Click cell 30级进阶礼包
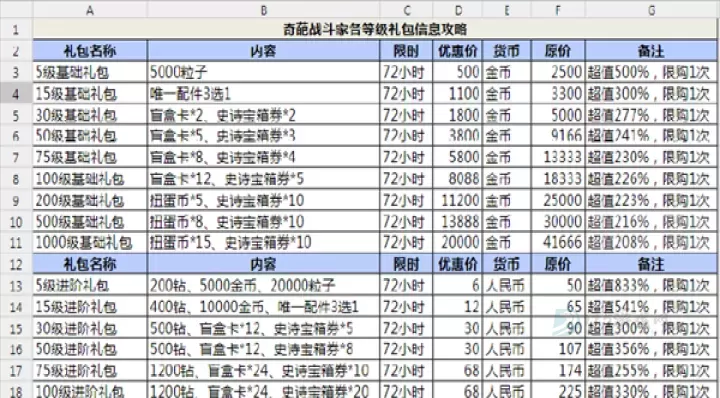Screen dimensions: 720x398 click(90, 328)
